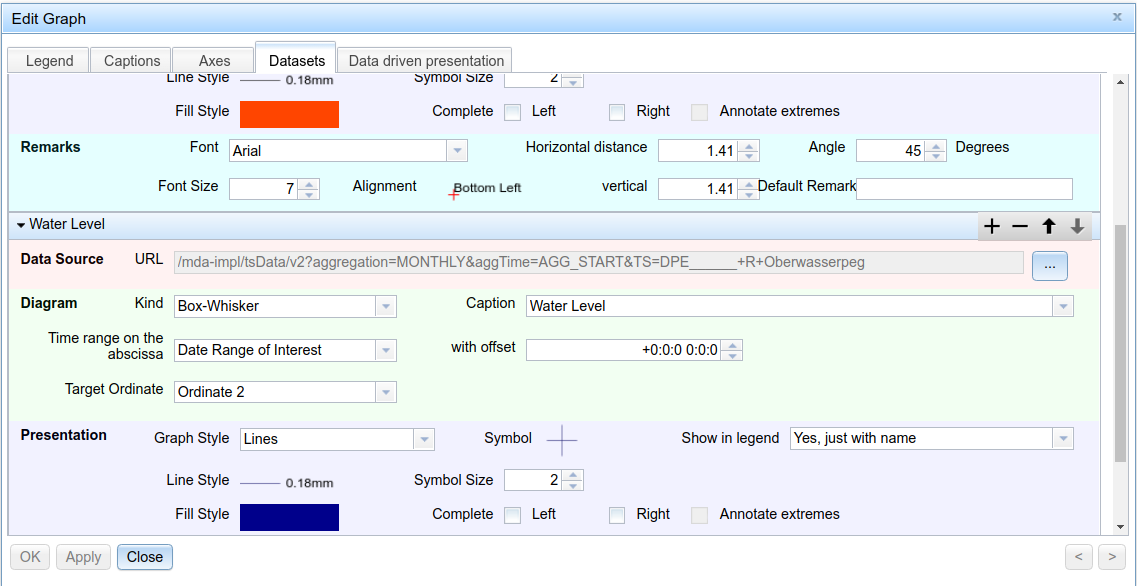The image size is (1137, 586).
Task: Move the Water Level dataset up
Action: point(1047,225)
